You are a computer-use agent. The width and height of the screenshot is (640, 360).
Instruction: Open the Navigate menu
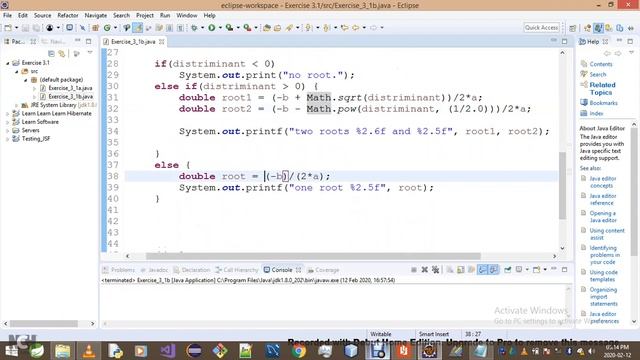click(96, 16)
